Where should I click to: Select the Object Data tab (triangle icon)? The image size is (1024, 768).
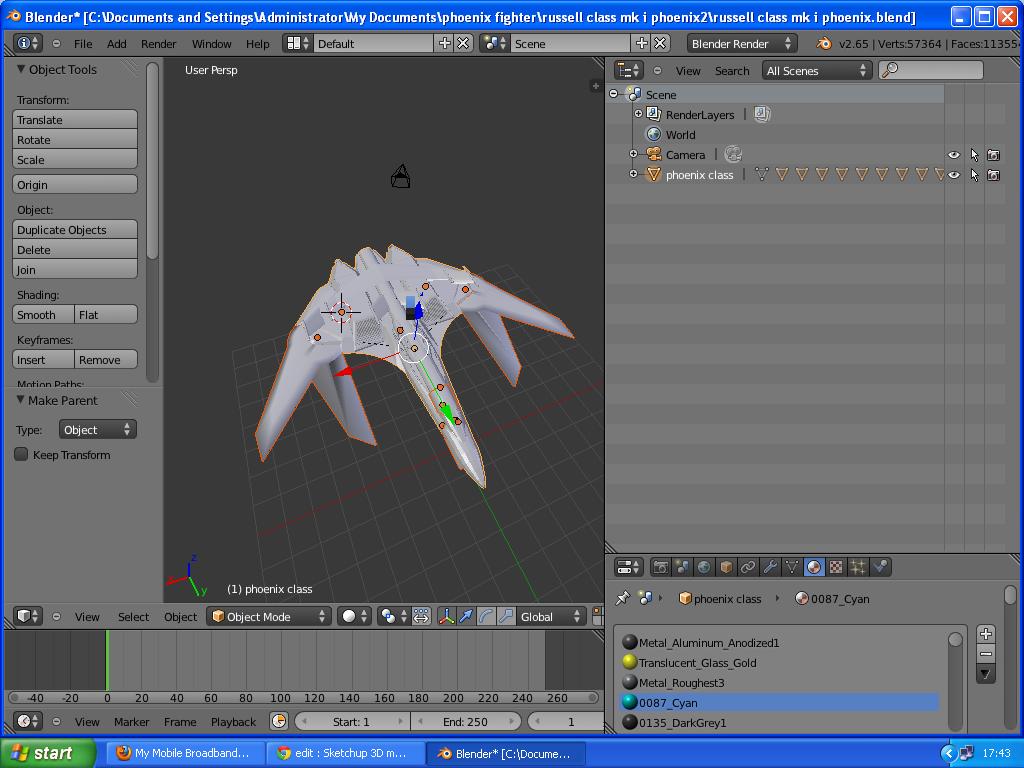click(x=792, y=567)
